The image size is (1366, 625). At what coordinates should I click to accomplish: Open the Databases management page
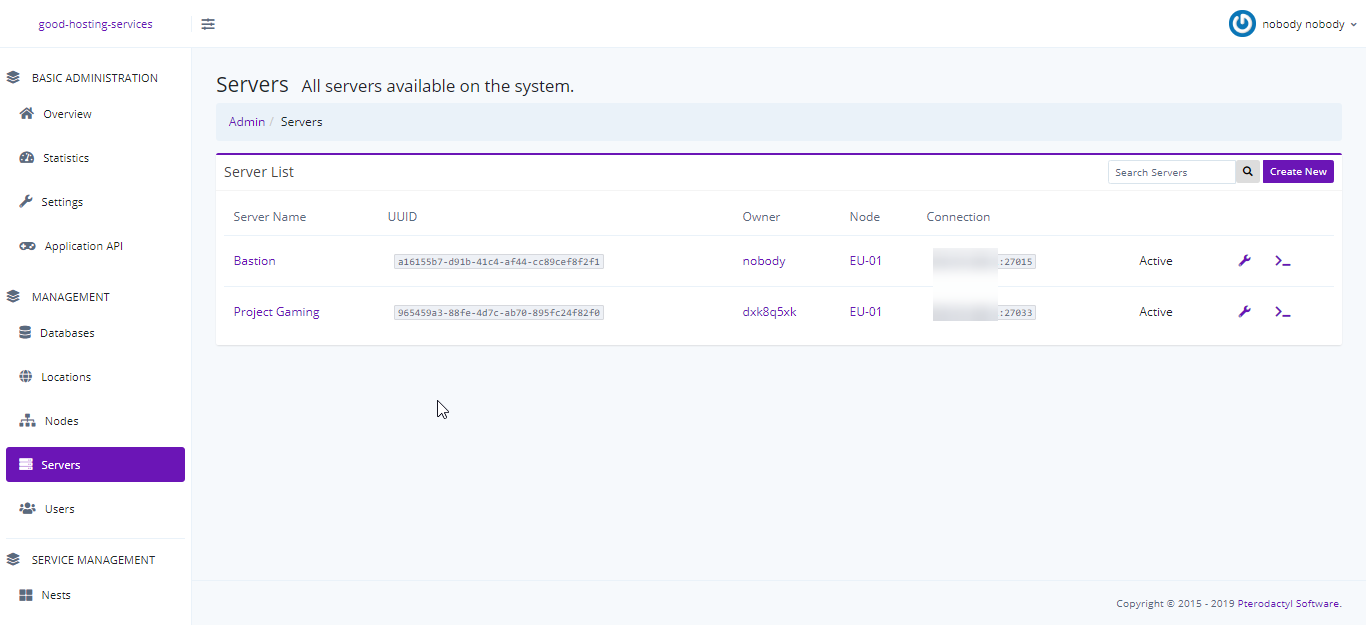tap(67, 333)
